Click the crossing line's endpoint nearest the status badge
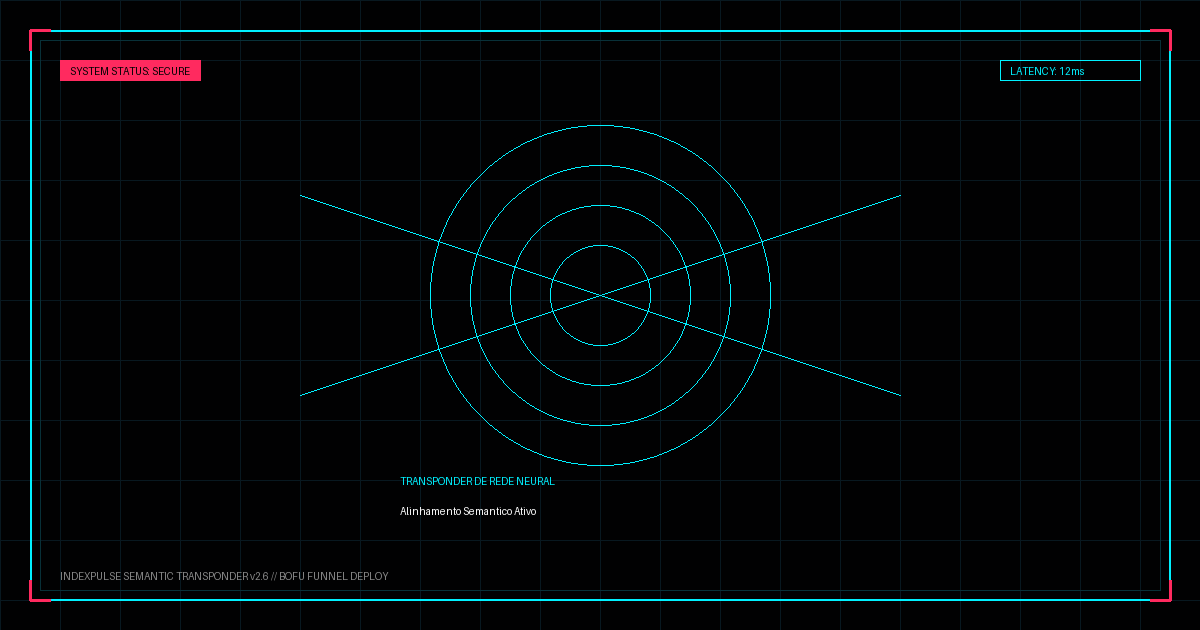Image resolution: width=1200 pixels, height=630 pixels. pyautogui.click(x=300, y=195)
